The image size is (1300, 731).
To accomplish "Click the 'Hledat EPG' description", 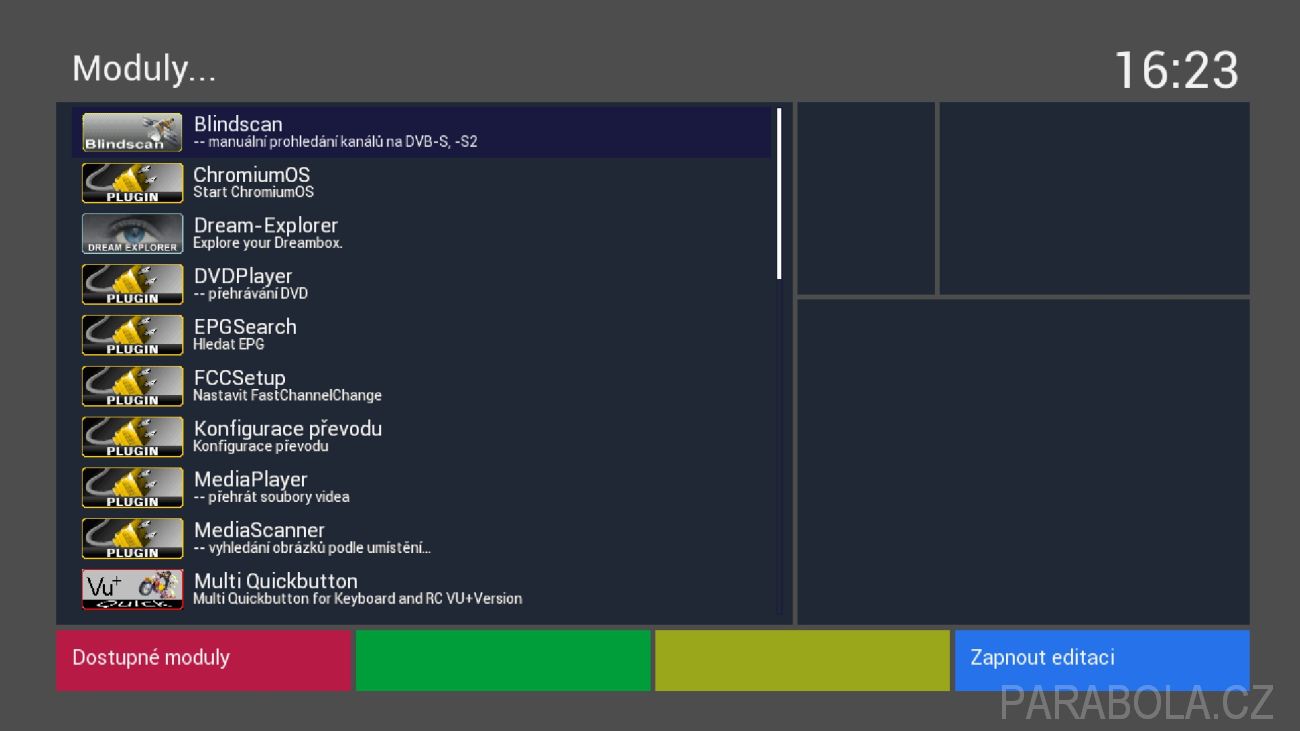I will click(229, 344).
